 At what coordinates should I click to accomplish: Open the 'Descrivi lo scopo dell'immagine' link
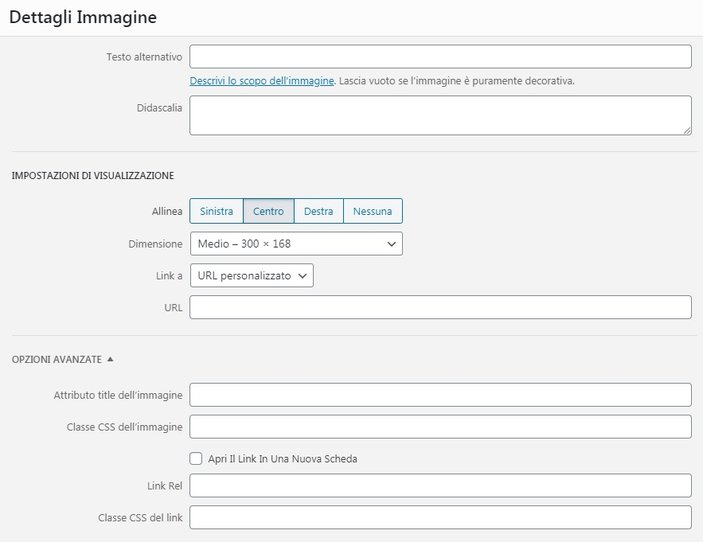coord(261,81)
